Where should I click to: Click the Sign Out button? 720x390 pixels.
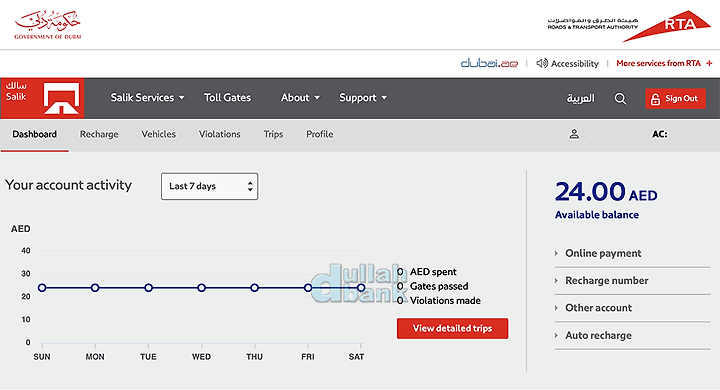pos(675,99)
